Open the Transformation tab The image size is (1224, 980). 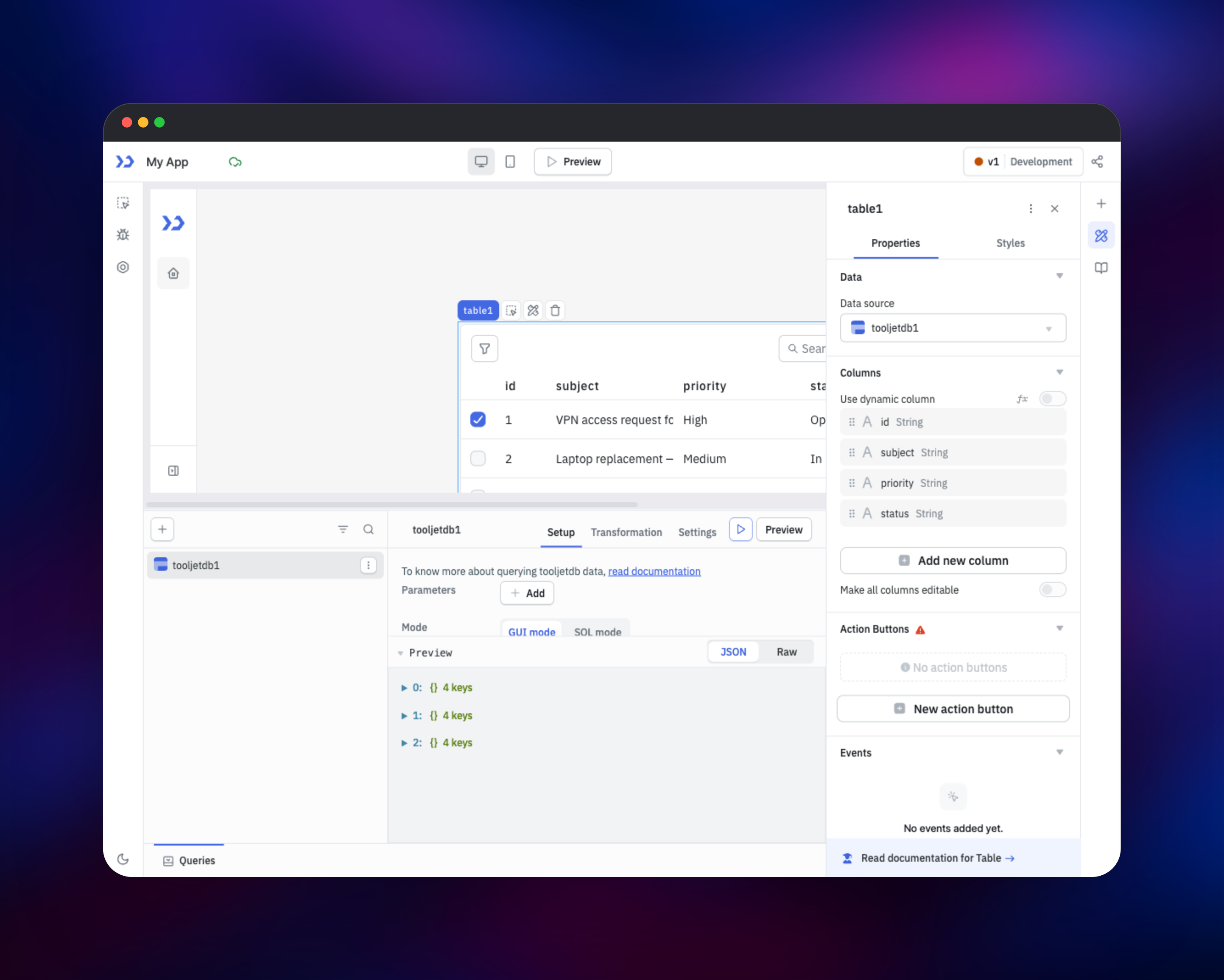(x=626, y=532)
